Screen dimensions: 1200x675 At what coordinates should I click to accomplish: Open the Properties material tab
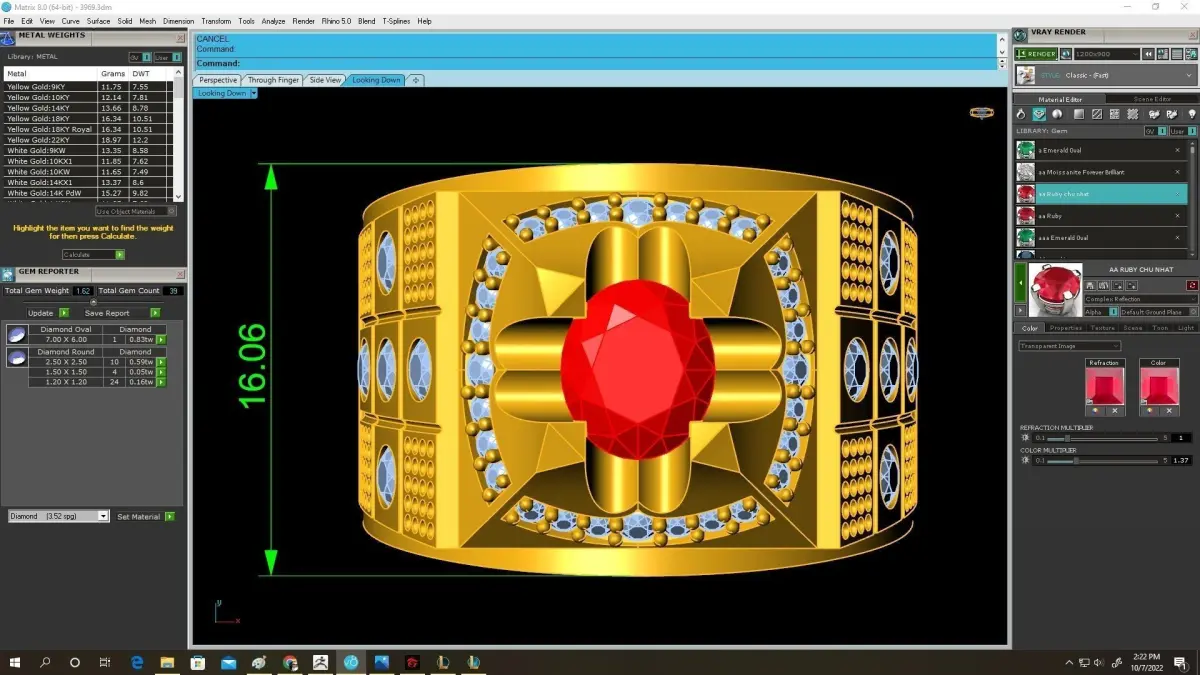click(x=1065, y=328)
